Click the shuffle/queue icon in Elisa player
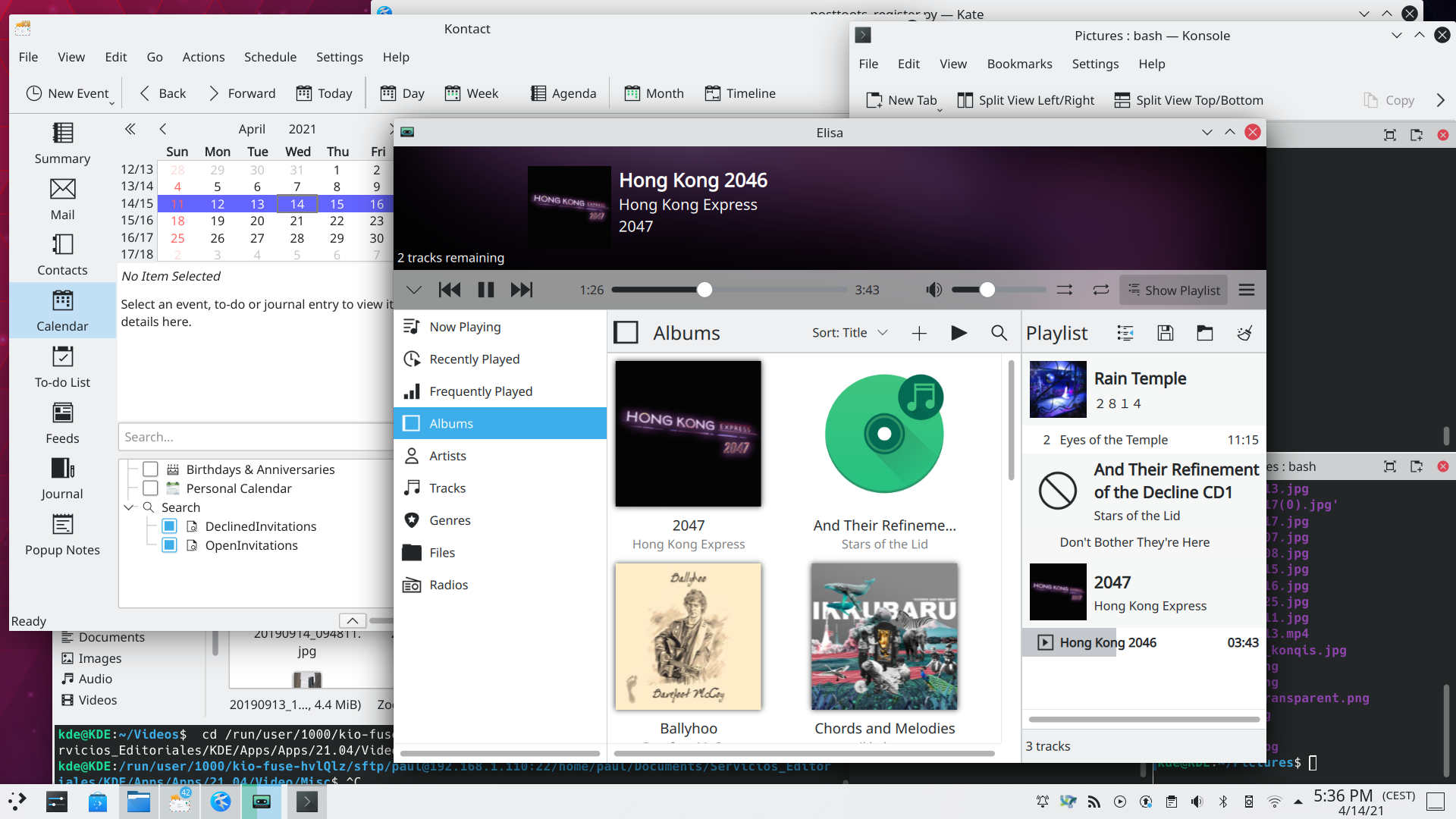This screenshot has height=819, width=1456. pyautogui.click(x=1065, y=290)
